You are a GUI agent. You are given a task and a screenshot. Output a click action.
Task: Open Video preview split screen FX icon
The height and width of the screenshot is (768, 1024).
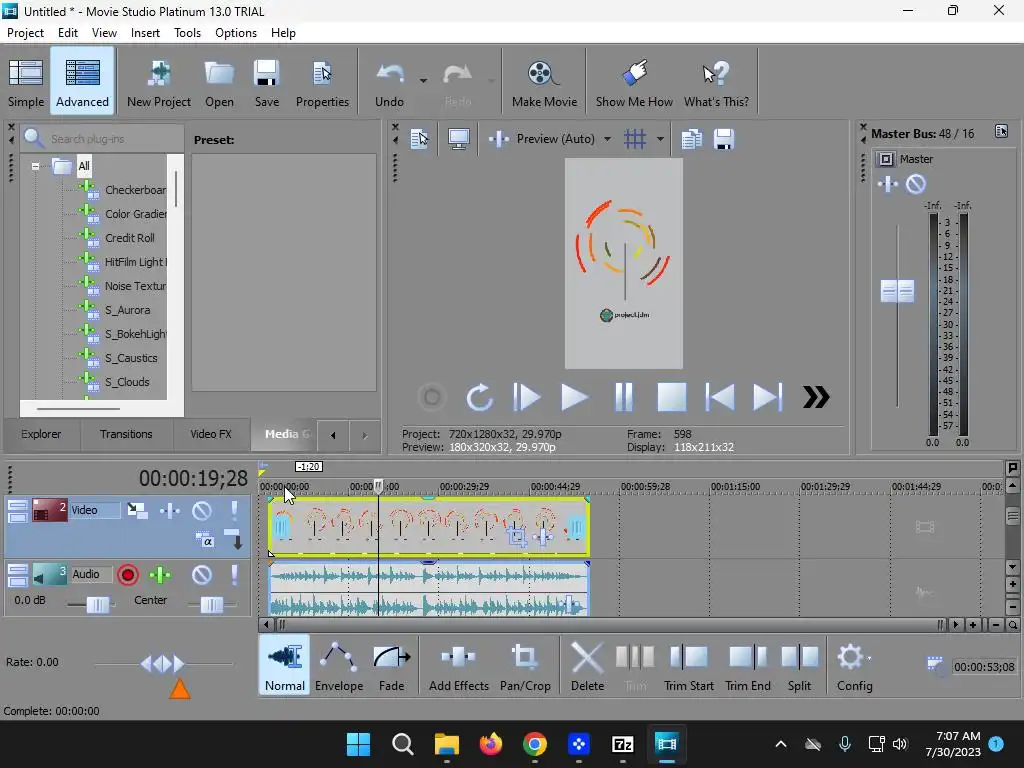point(499,139)
